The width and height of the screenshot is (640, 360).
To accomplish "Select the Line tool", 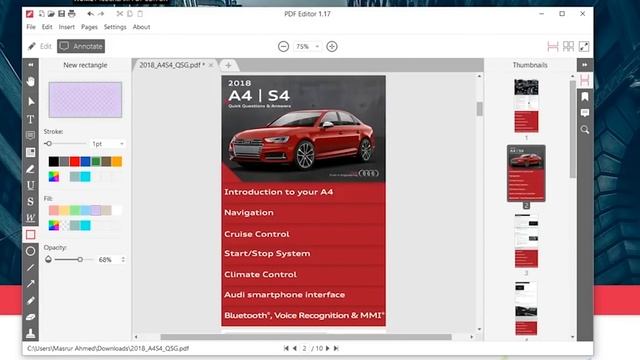I will pos(31,268).
